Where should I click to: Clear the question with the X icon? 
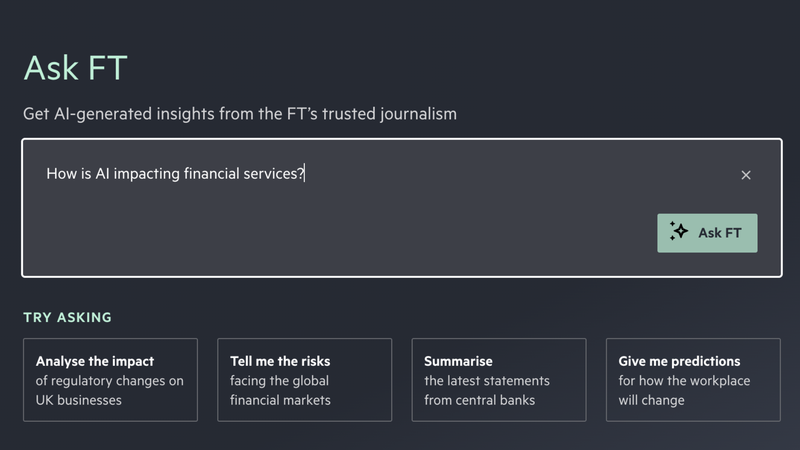(746, 175)
